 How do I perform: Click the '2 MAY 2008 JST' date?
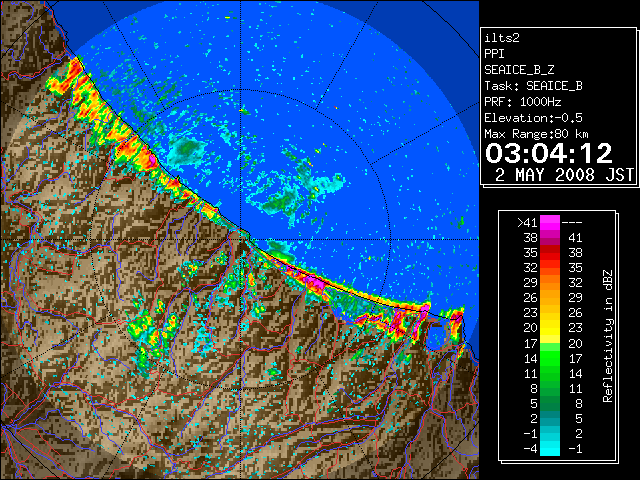(564, 175)
